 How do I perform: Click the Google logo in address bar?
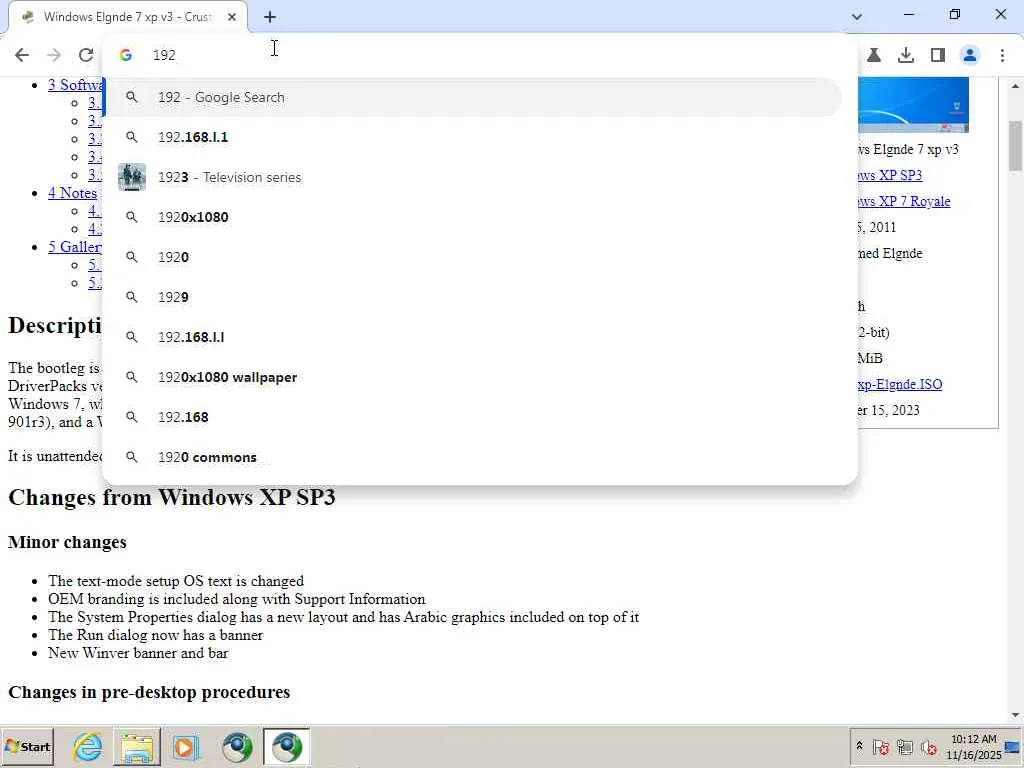[126, 55]
